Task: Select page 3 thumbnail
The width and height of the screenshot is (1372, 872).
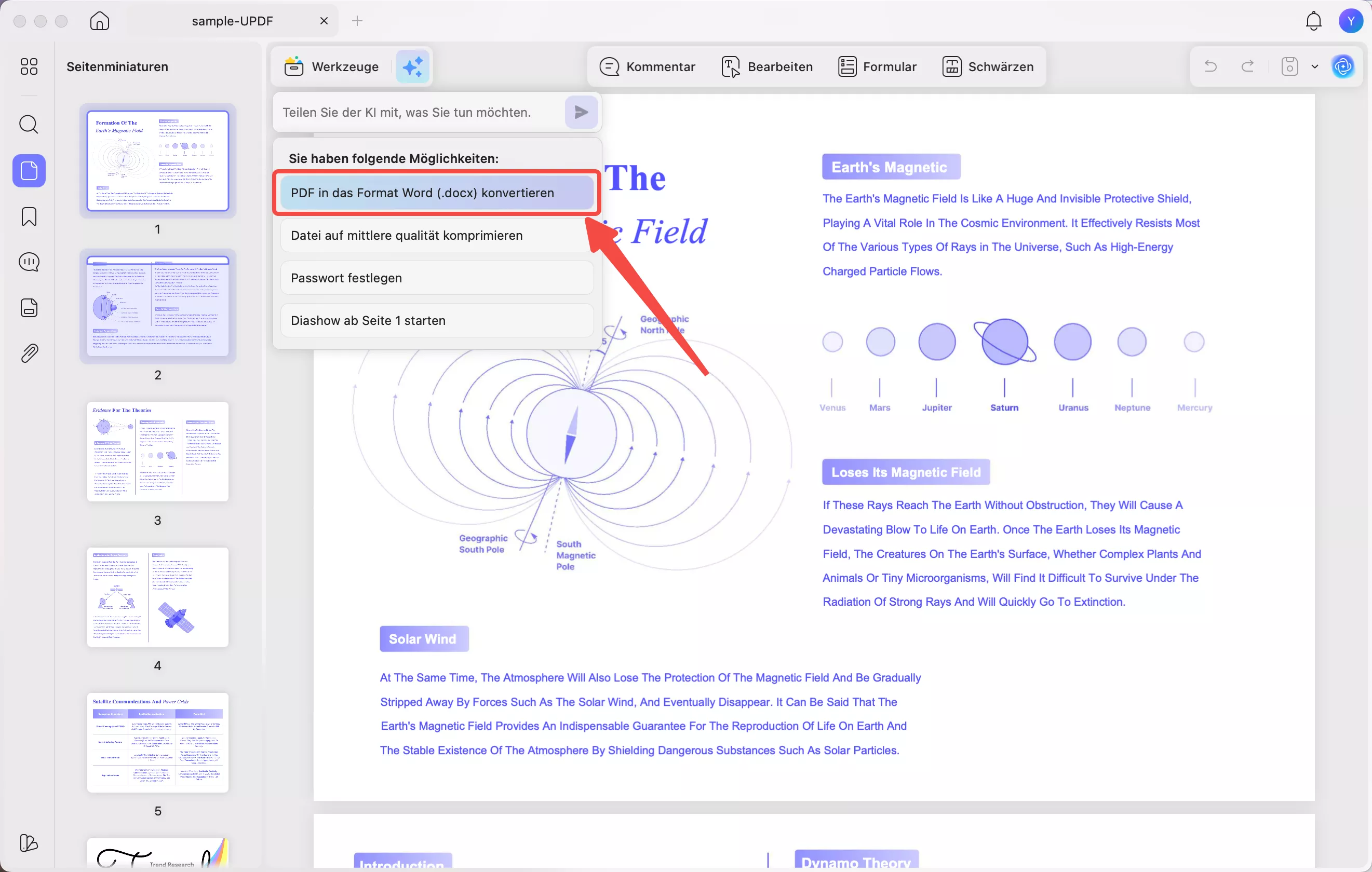Action: click(158, 452)
